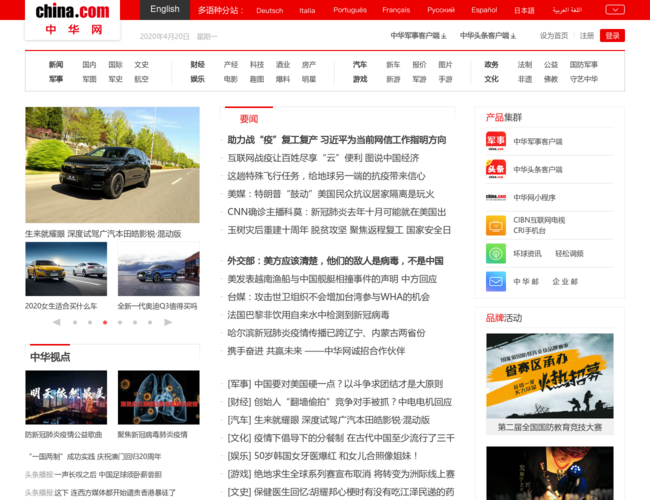650x500 pixels.
Task: Open the 娱乐 navigation category
Action: click(198, 79)
